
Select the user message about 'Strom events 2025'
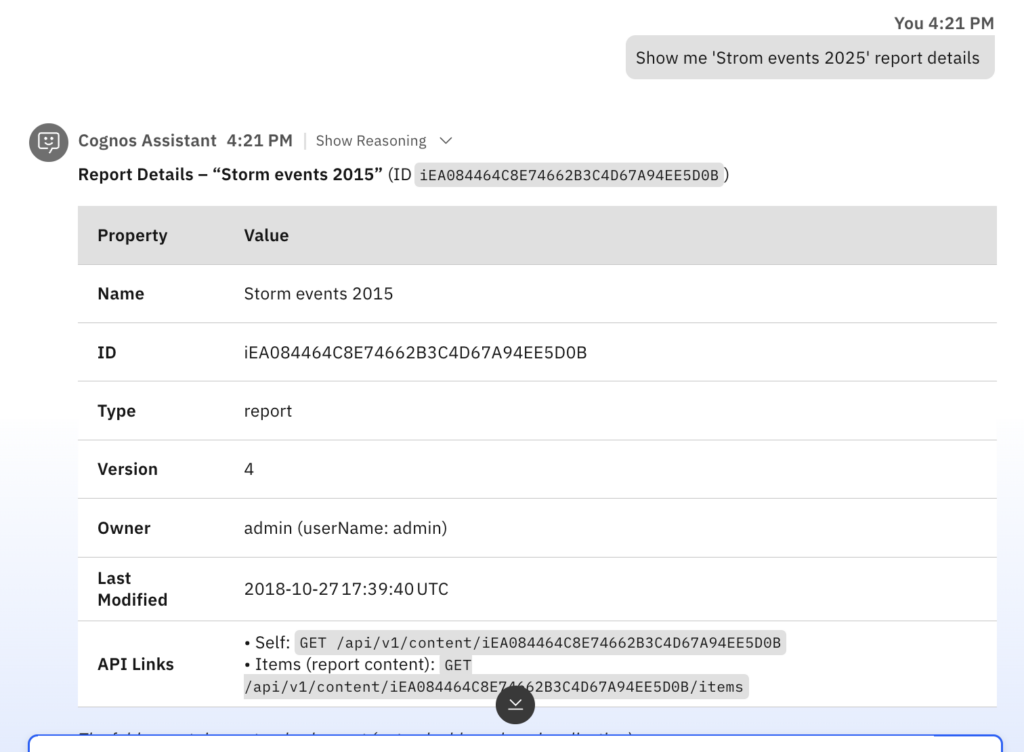[x=808, y=58]
